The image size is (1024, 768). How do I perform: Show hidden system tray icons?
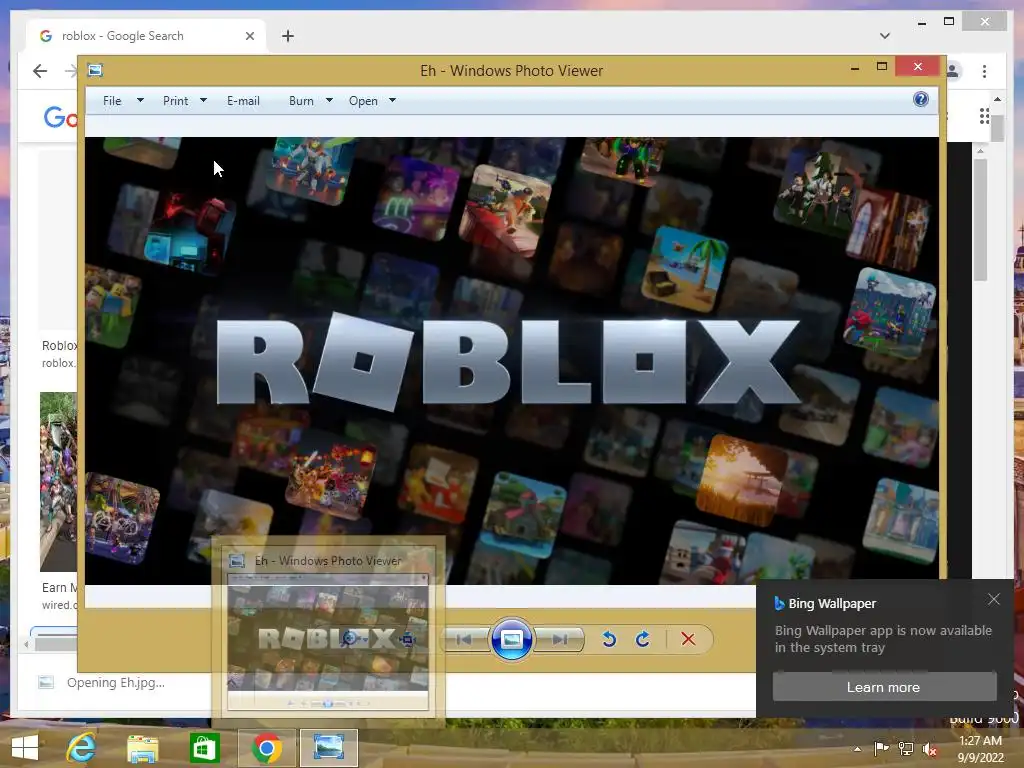(x=857, y=749)
